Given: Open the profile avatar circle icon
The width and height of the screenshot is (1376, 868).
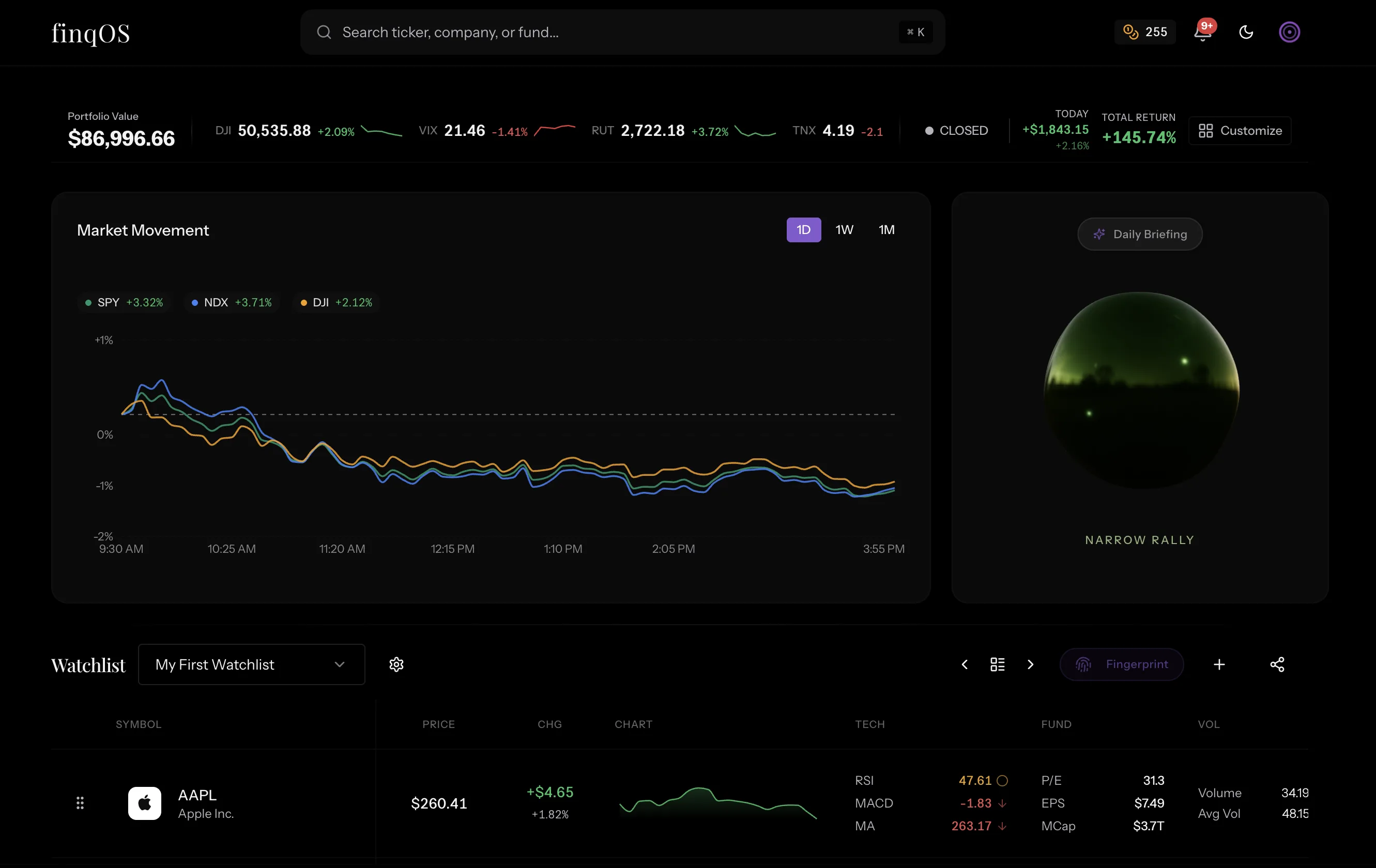Looking at the screenshot, I should pyautogui.click(x=1290, y=32).
